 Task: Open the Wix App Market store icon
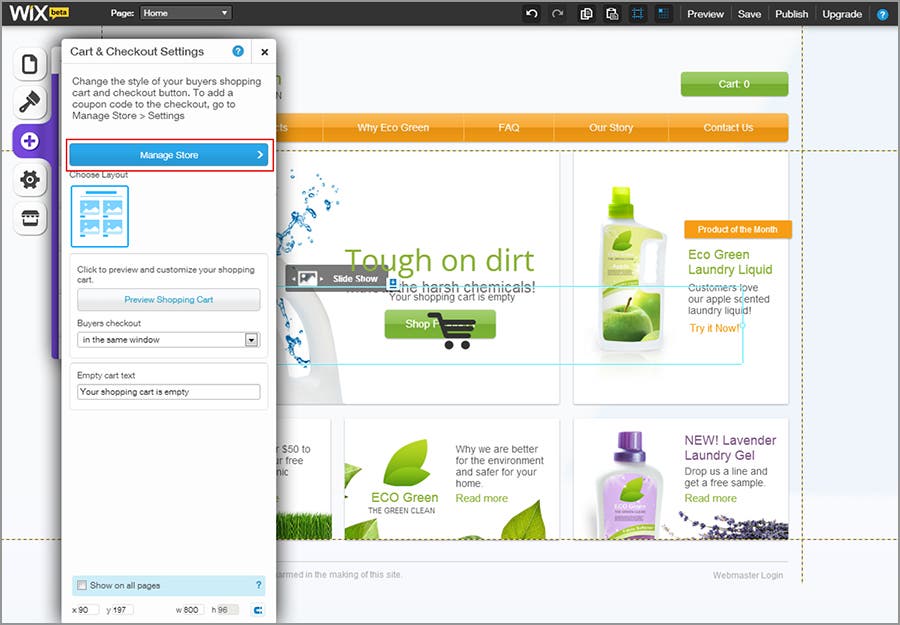[x=29, y=217]
